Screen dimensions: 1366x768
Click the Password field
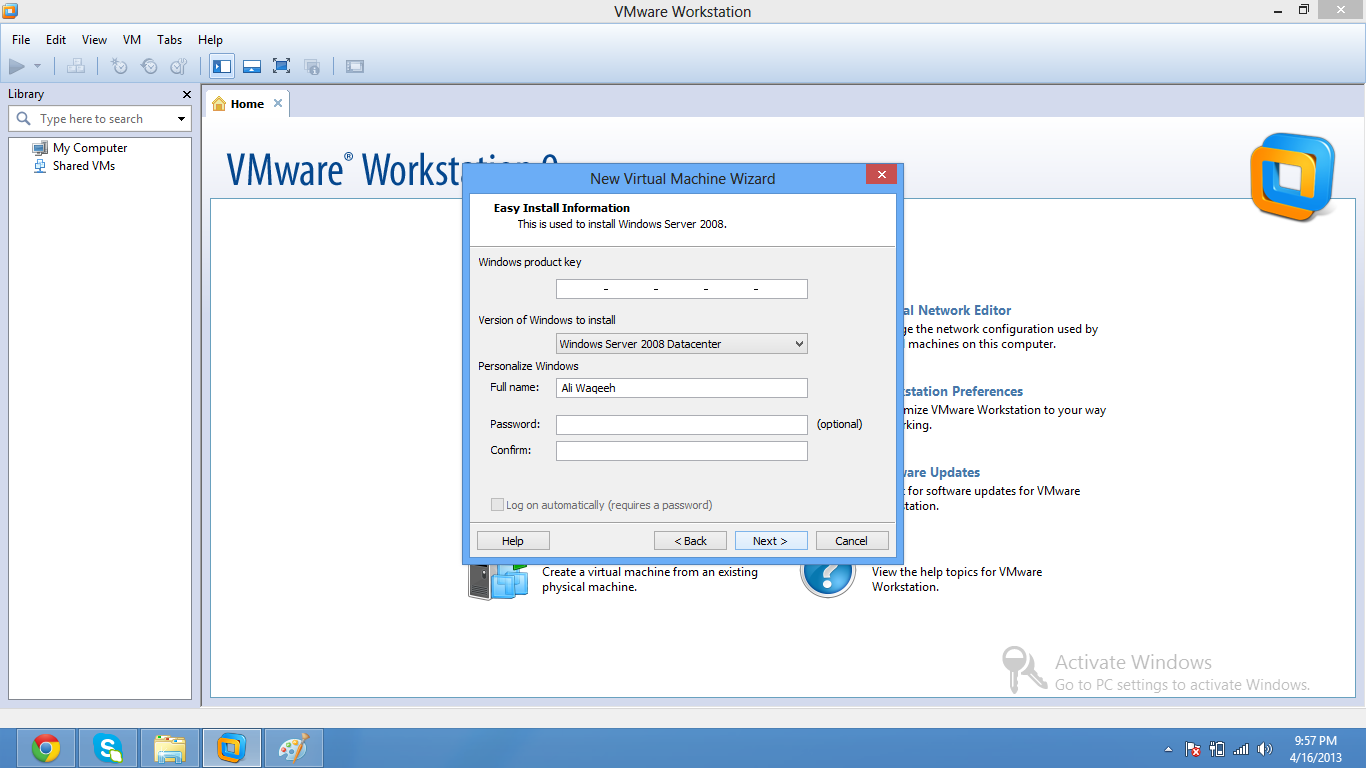pos(682,425)
